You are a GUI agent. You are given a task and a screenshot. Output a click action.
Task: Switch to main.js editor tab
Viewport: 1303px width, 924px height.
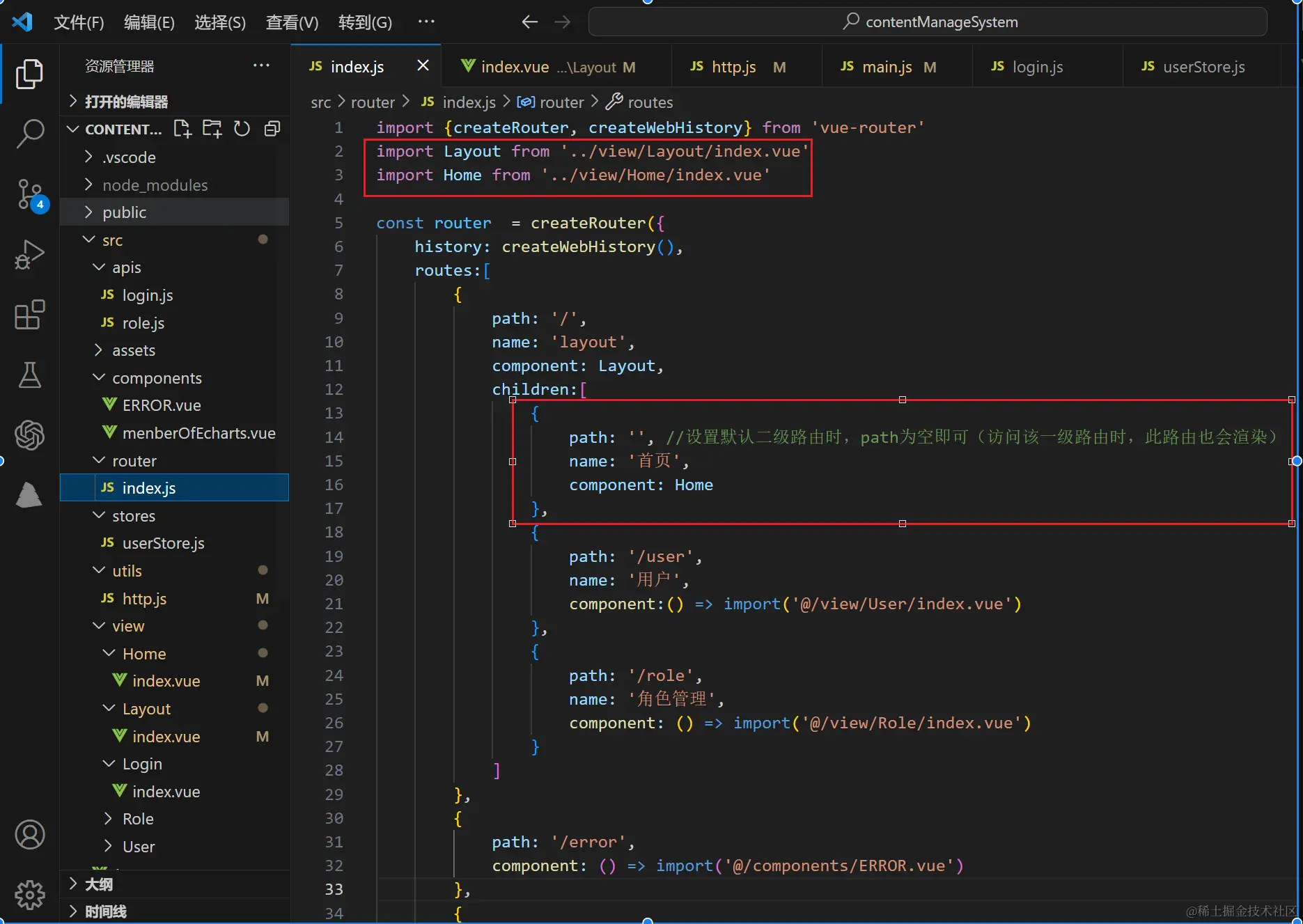[x=898, y=66]
